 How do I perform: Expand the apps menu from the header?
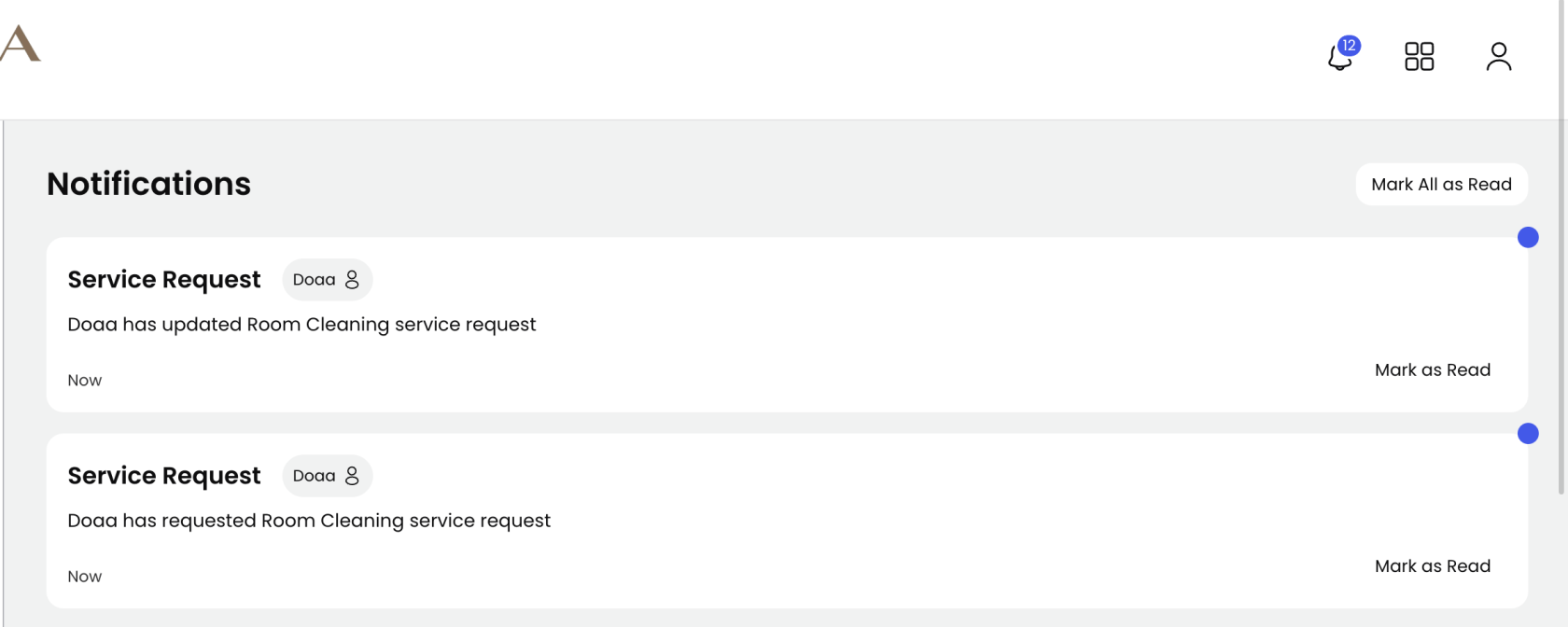[x=1420, y=56]
